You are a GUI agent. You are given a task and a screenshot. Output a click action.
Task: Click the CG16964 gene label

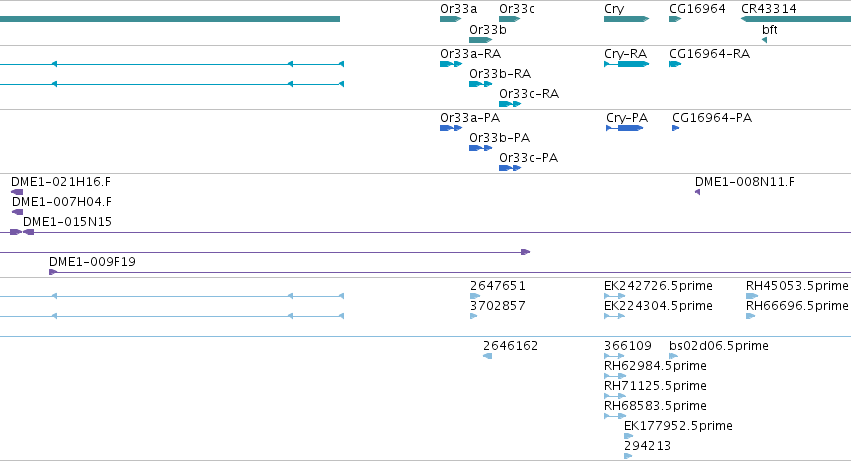pyautogui.click(x=697, y=9)
